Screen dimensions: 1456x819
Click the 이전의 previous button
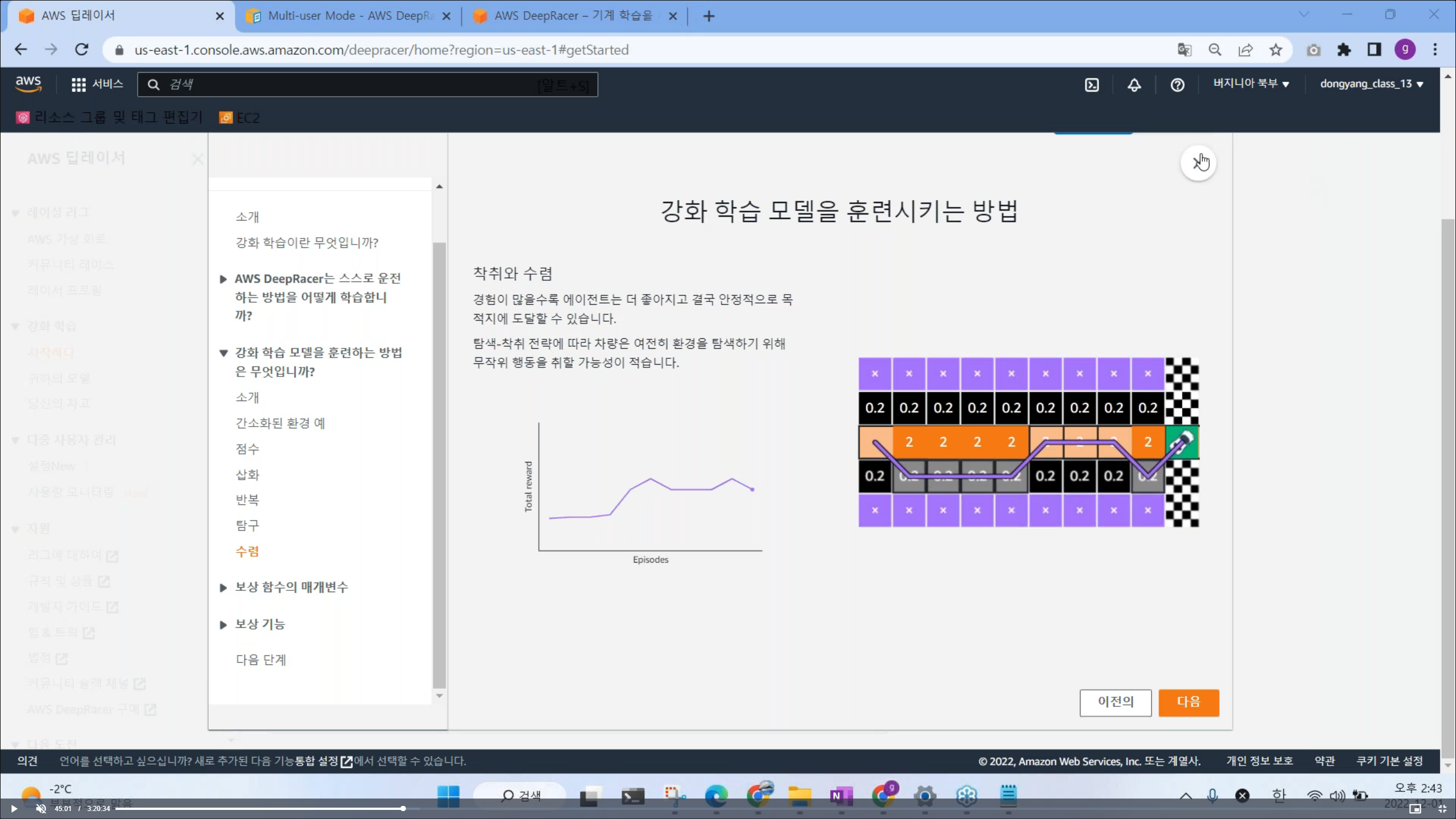click(x=1115, y=702)
